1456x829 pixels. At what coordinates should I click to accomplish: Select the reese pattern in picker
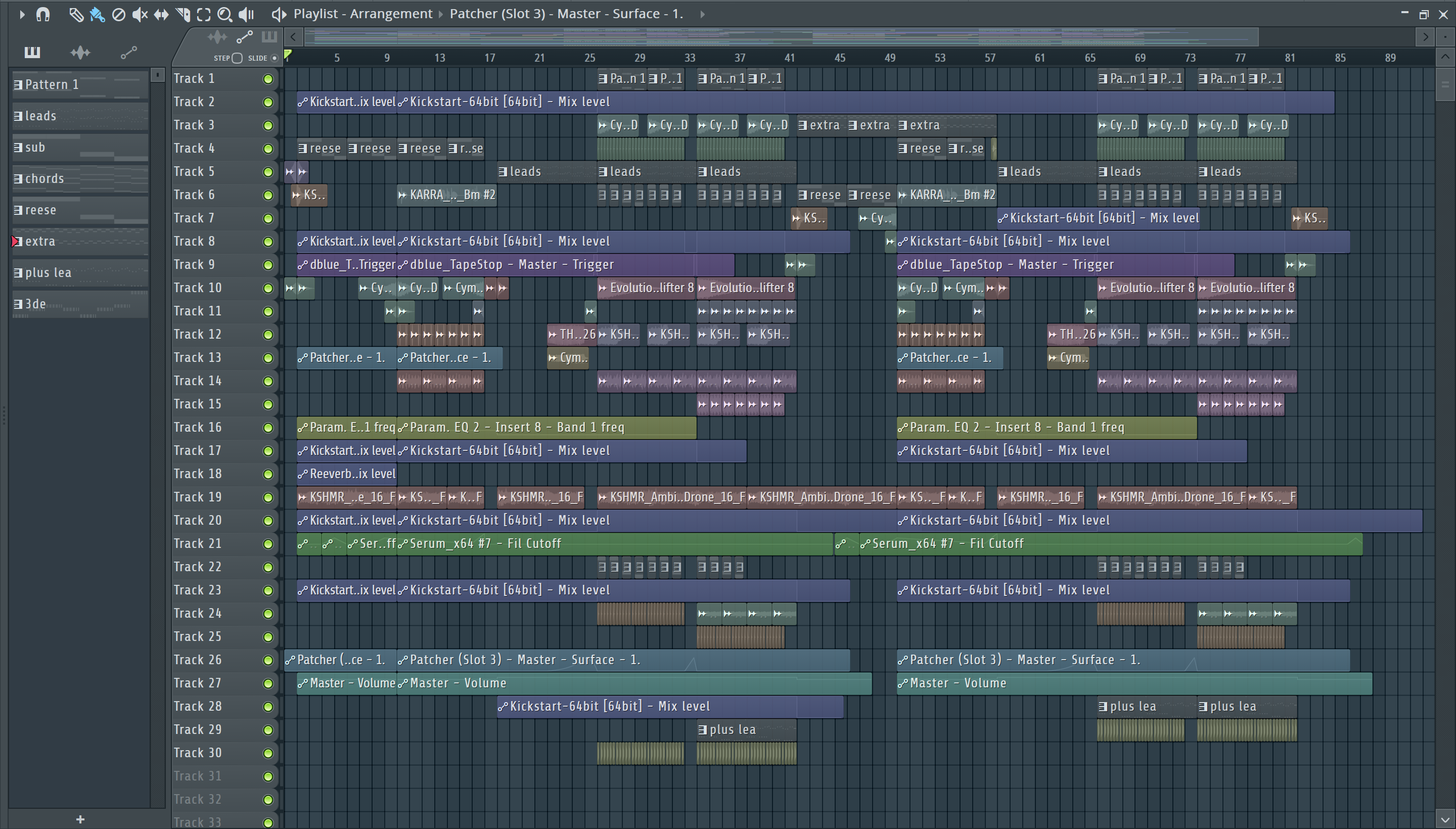pyautogui.click(x=80, y=210)
